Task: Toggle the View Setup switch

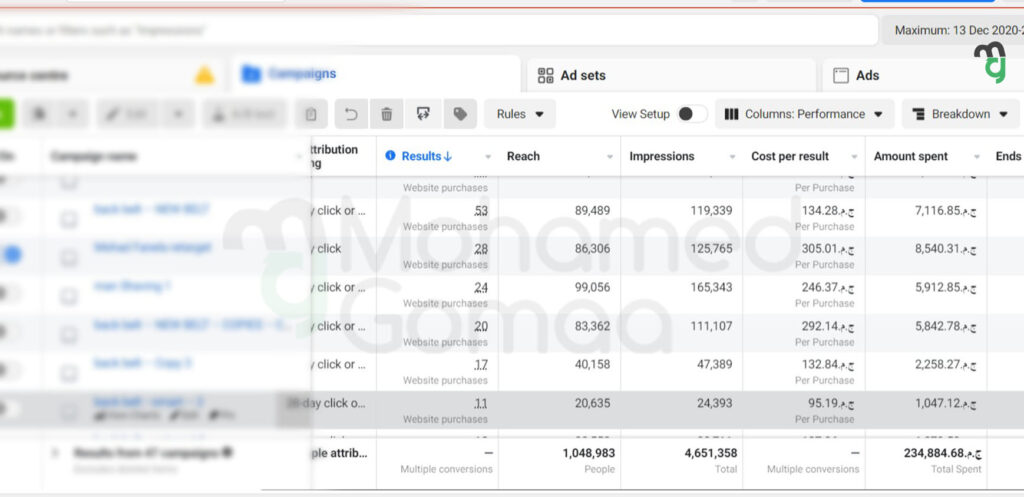Action: (692, 114)
